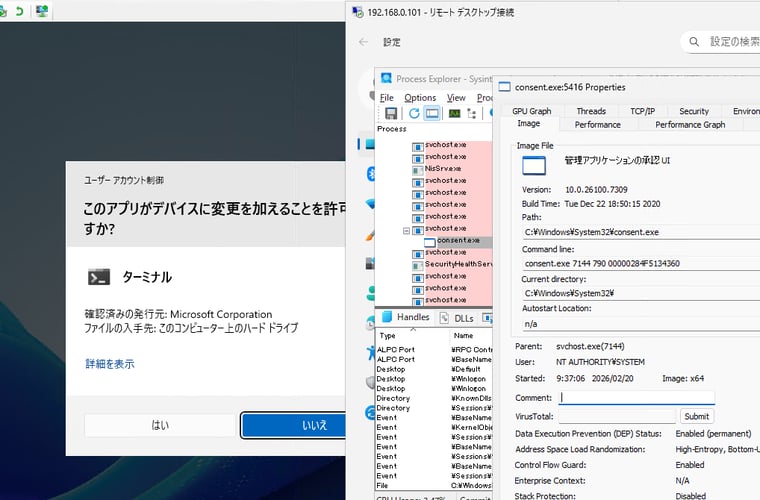This screenshot has height=500, width=760.
Task: Select the Image tab in Properties
Action: (529, 124)
